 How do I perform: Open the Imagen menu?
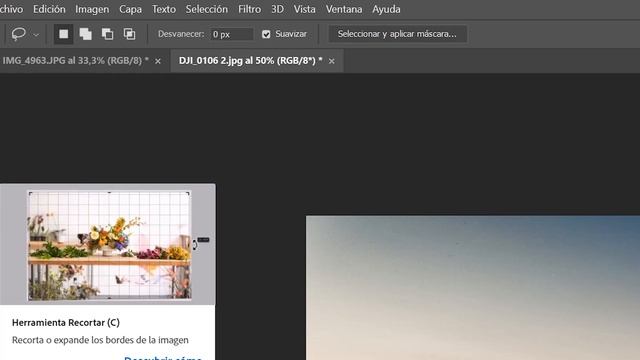click(92, 9)
